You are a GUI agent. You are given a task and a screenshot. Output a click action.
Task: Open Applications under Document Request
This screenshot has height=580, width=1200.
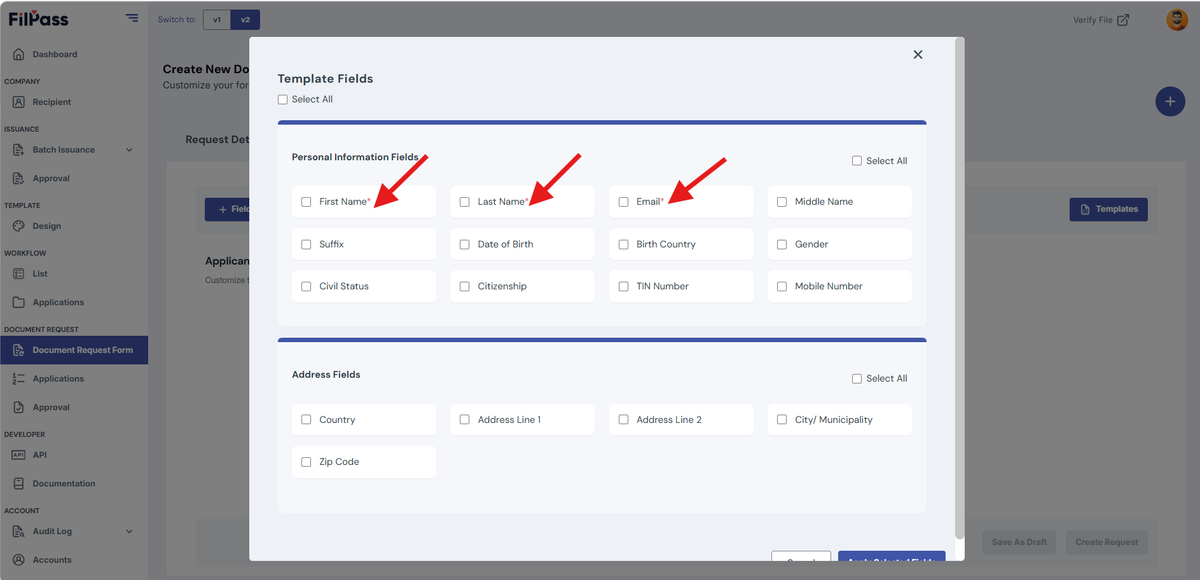coord(58,379)
